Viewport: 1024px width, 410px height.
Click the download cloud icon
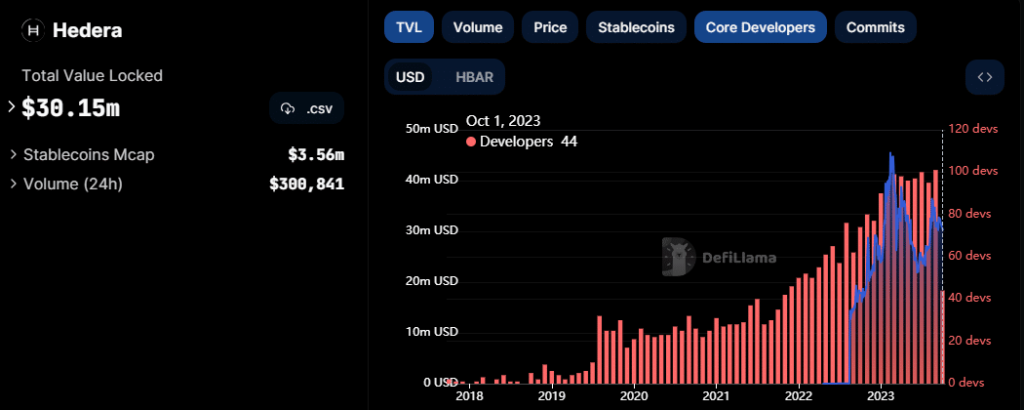pyautogui.click(x=288, y=108)
